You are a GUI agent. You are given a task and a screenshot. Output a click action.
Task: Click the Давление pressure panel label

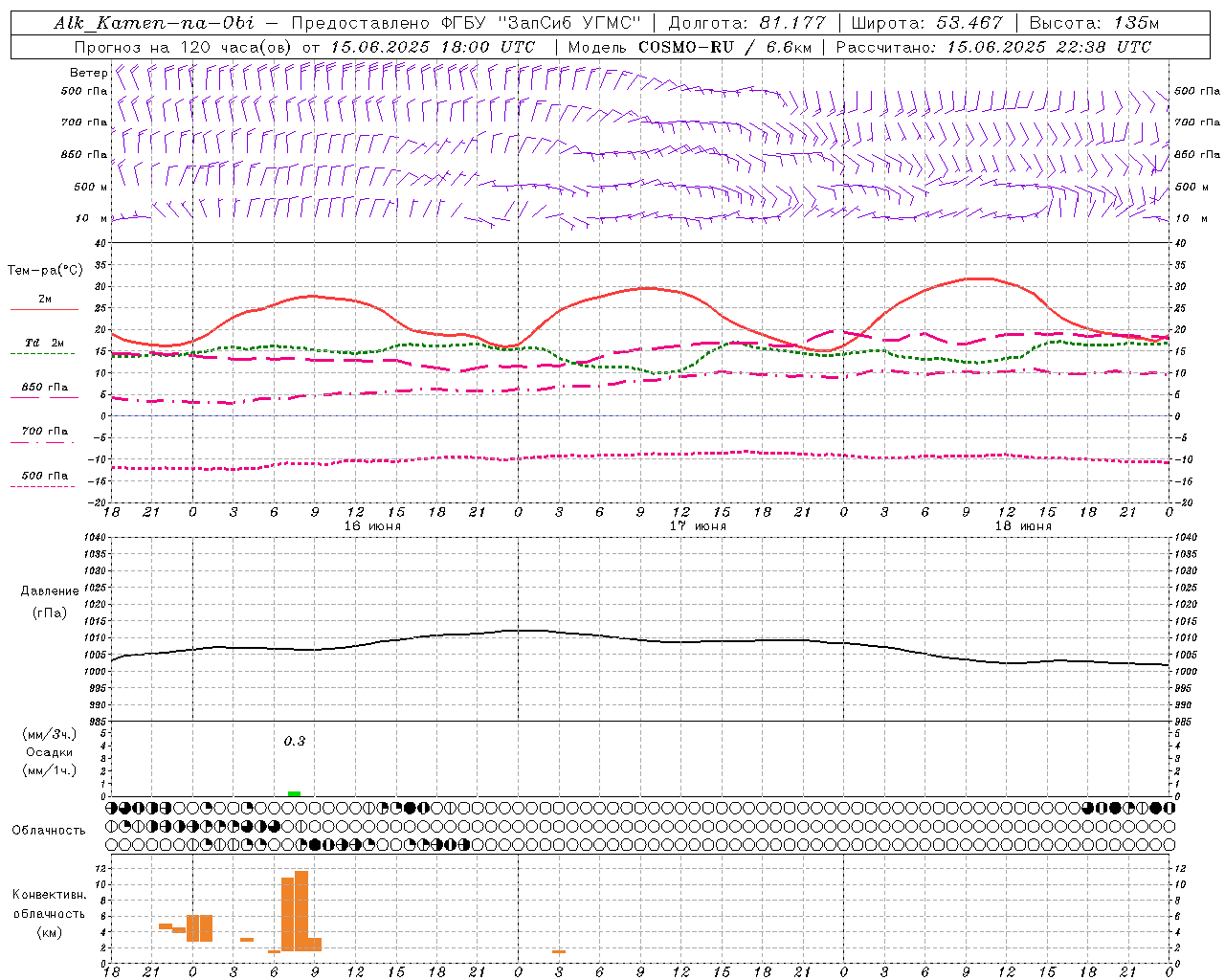[50, 591]
